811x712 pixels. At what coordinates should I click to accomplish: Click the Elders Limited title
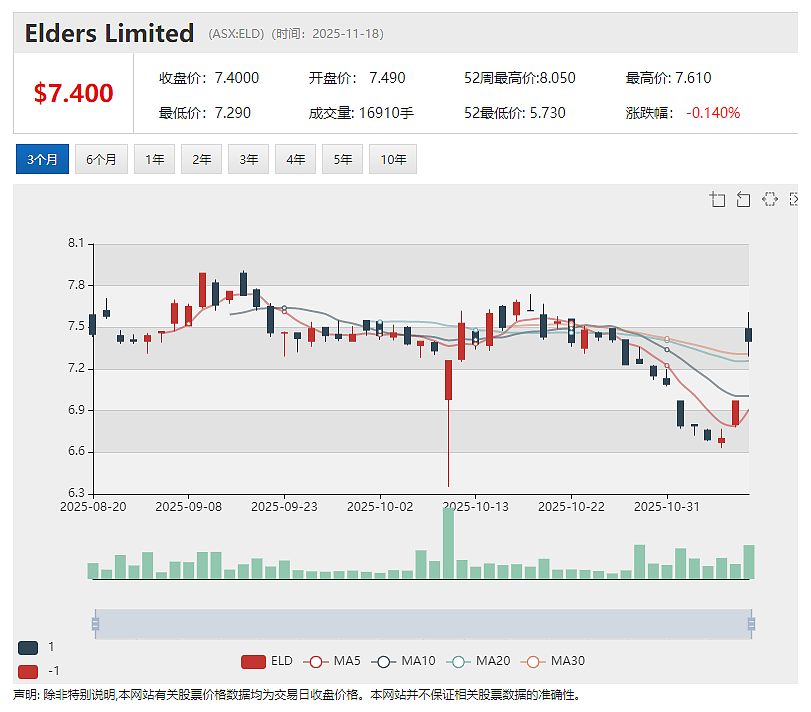(x=109, y=34)
